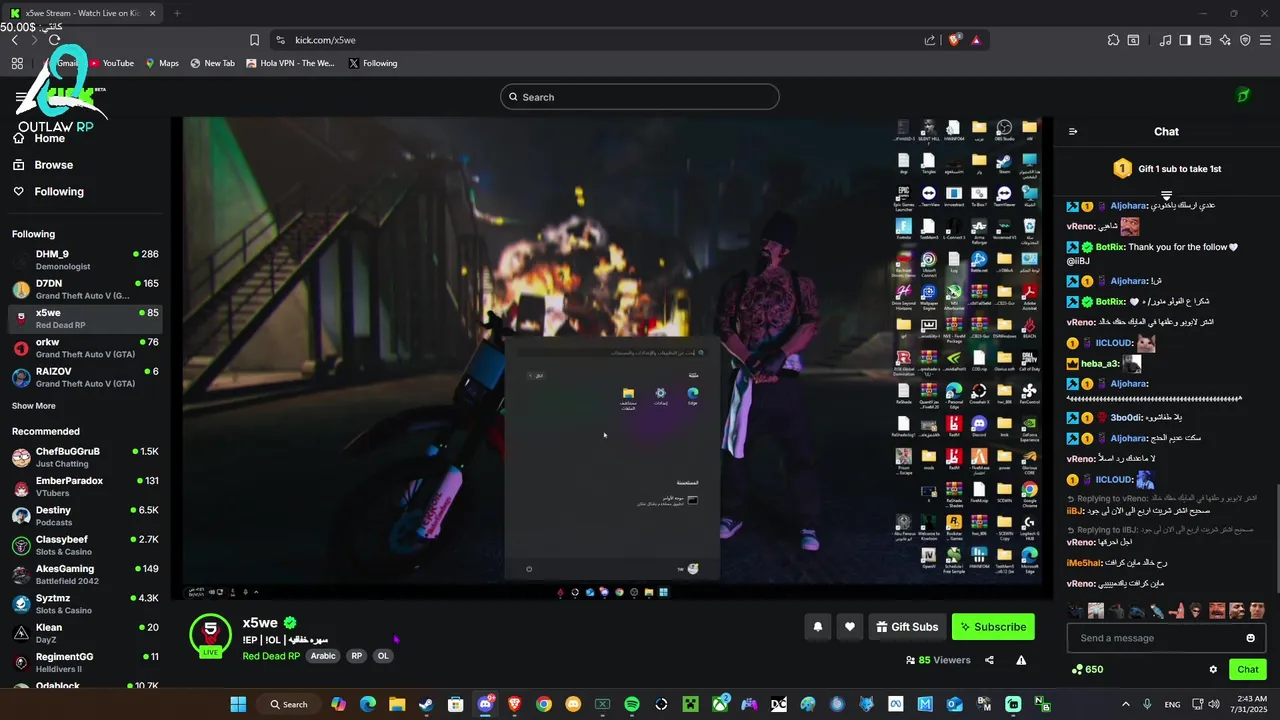Open chat settings gear icon
The width and height of the screenshot is (1280, 720).
tap(1213, 670)
